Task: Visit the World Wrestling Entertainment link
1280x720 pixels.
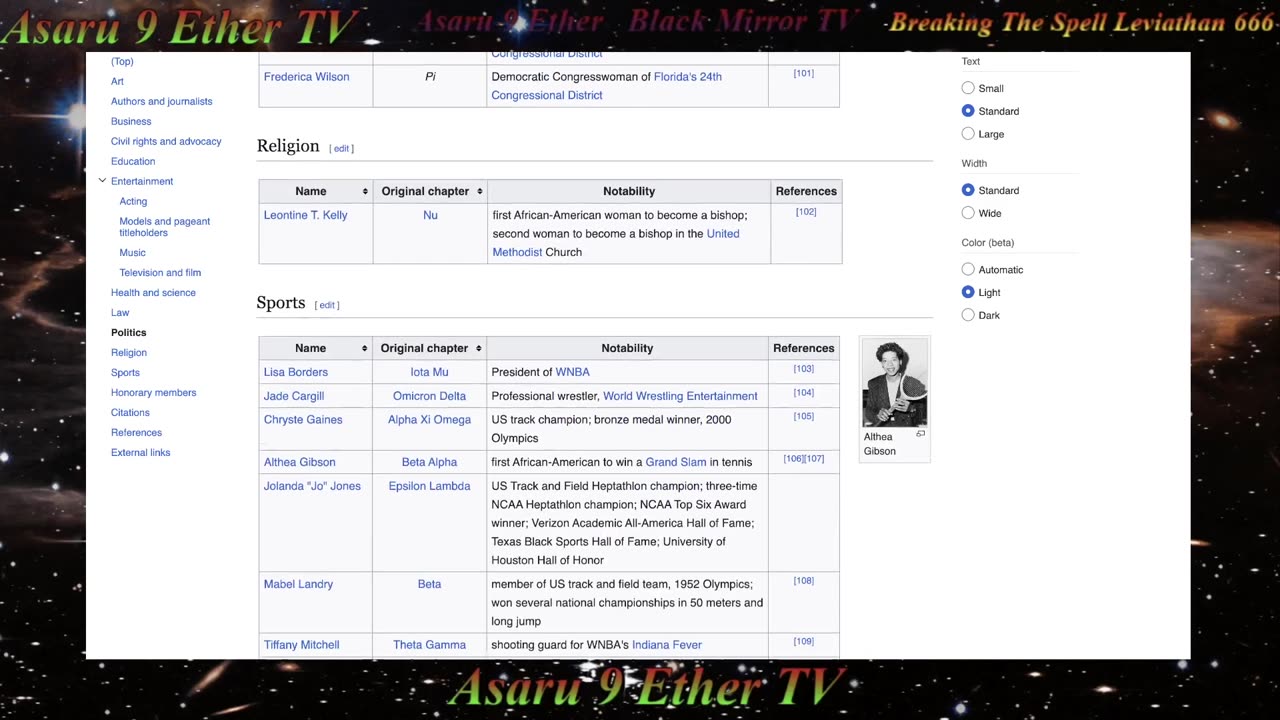Action: [x=680, y=396]
